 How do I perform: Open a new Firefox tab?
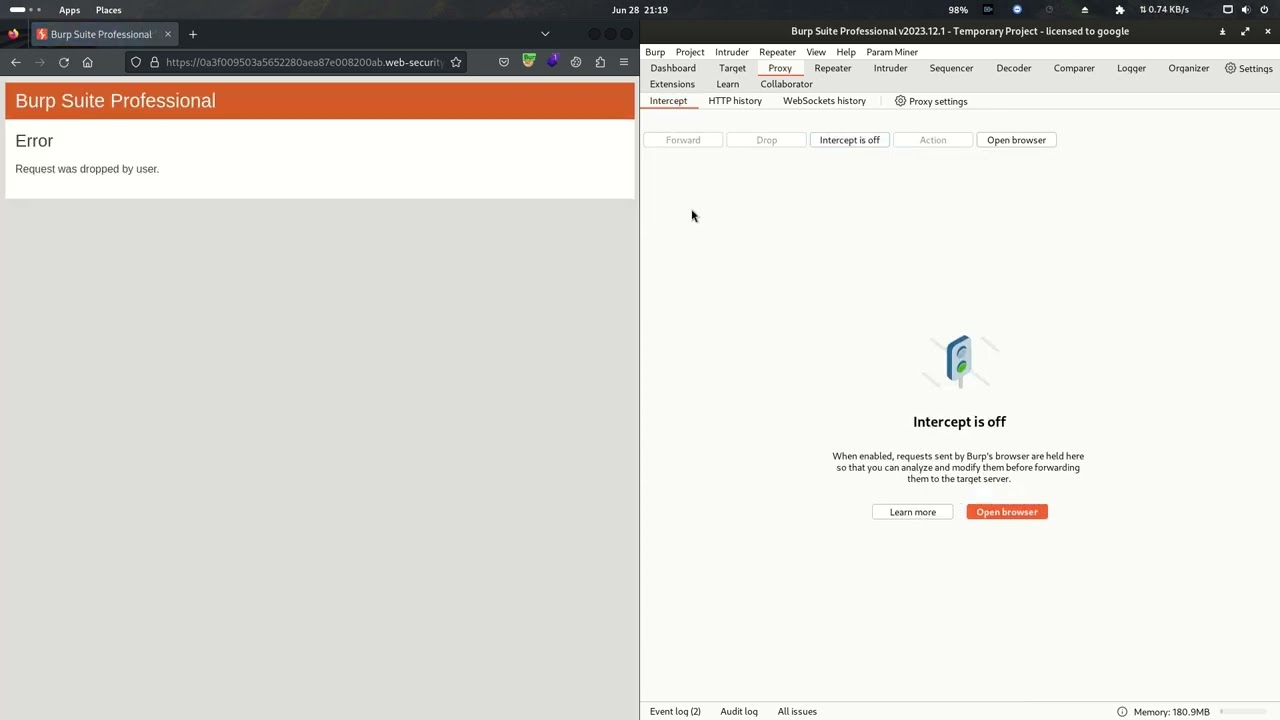[193, 34]
